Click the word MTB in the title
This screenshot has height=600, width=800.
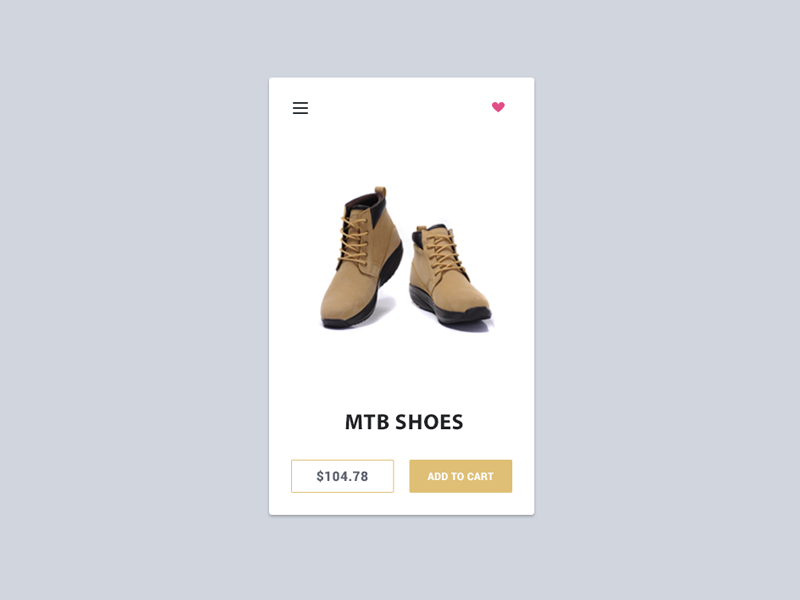(367, 422)
